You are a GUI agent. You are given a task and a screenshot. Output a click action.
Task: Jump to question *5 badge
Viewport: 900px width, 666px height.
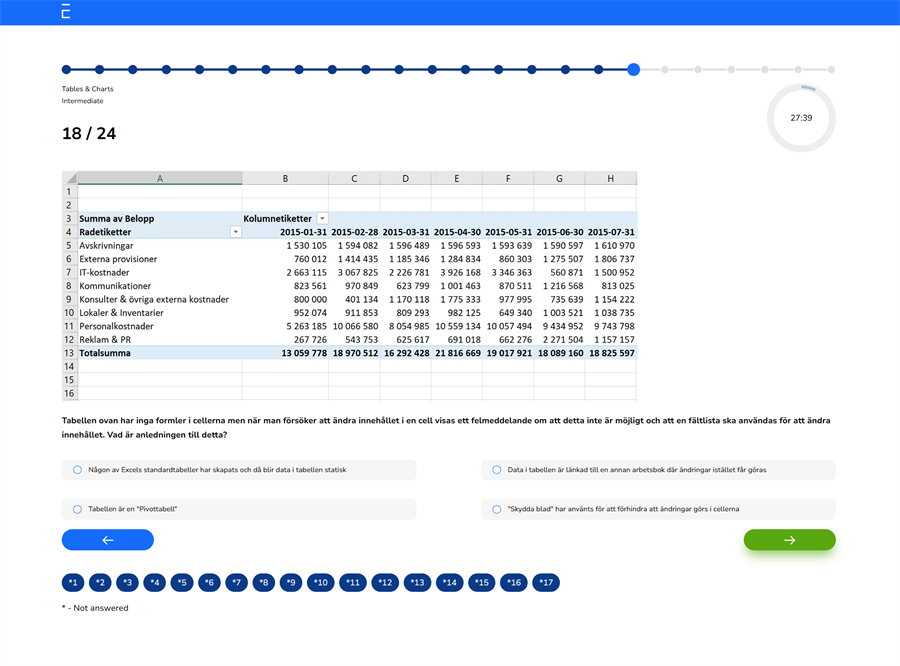(182, 582)
